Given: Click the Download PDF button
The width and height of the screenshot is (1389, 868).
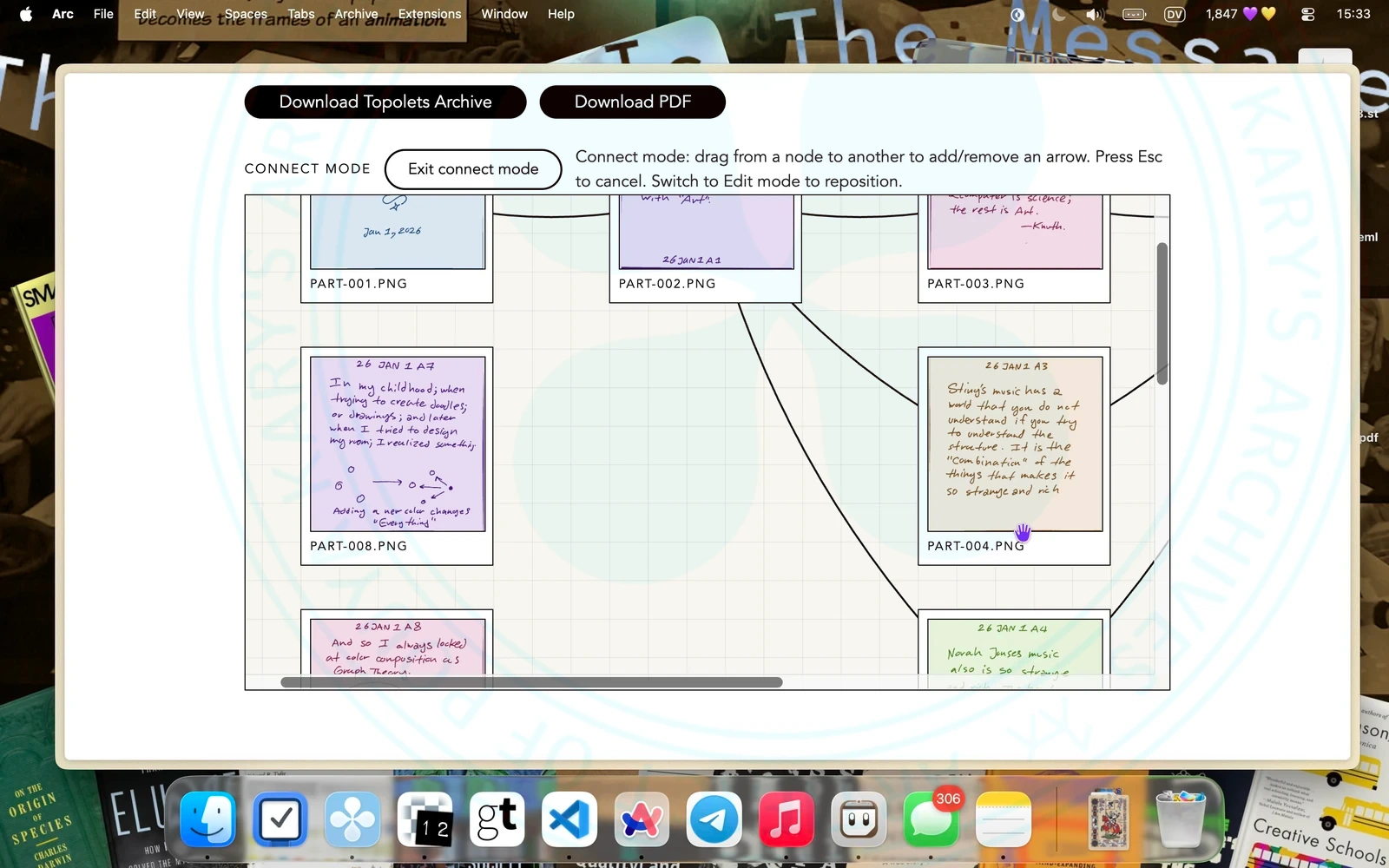Looking at the screenshot, I should (633, 102).
